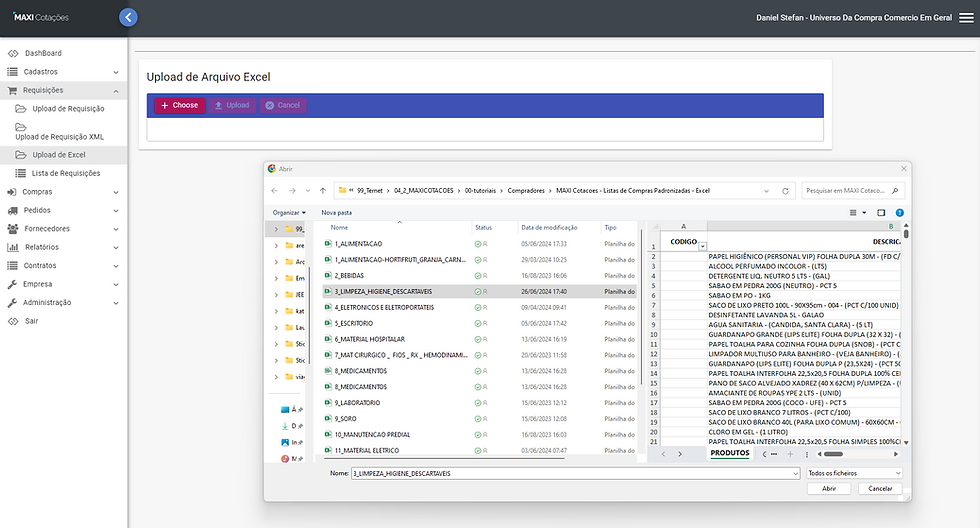Click Abrir to open file
Viewport: 980px width, 528px height.
pos(829,489)
